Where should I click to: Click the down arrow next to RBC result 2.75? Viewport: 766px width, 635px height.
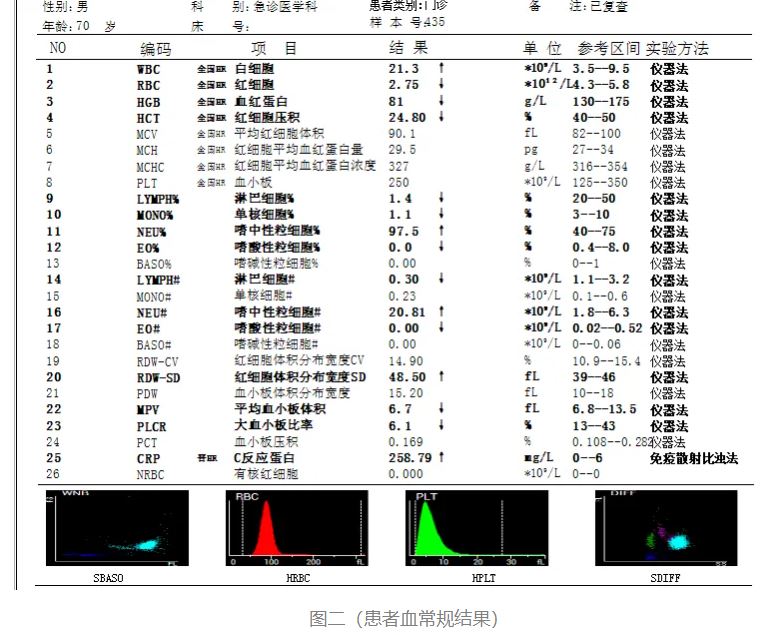pyautogui.click(x=441, y=85)
